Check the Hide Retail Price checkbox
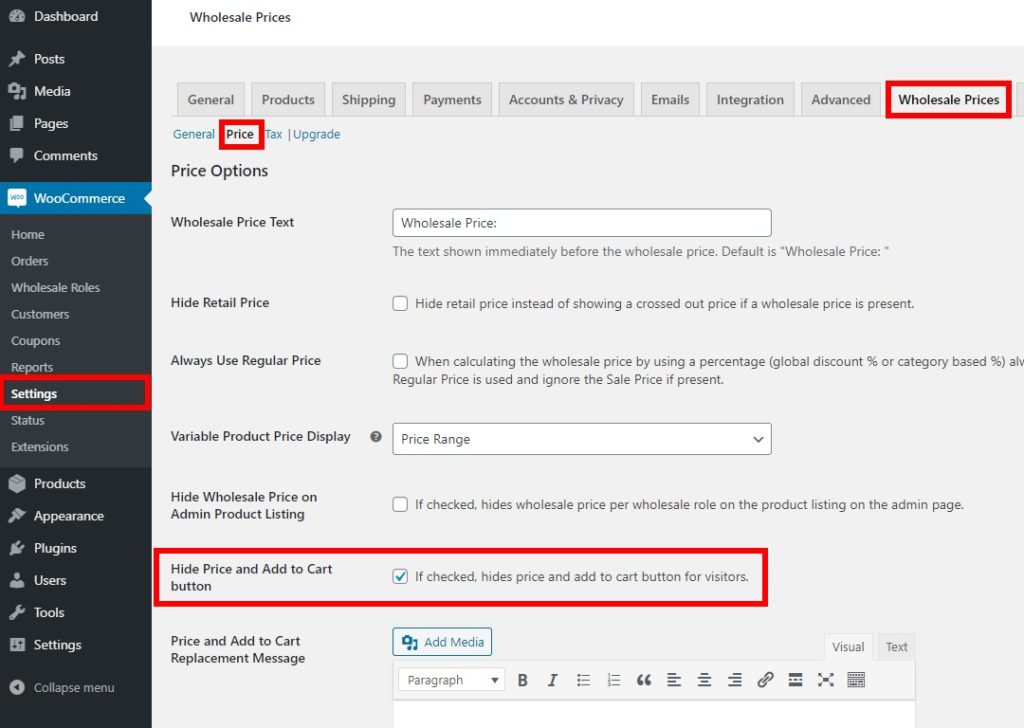 400,303
